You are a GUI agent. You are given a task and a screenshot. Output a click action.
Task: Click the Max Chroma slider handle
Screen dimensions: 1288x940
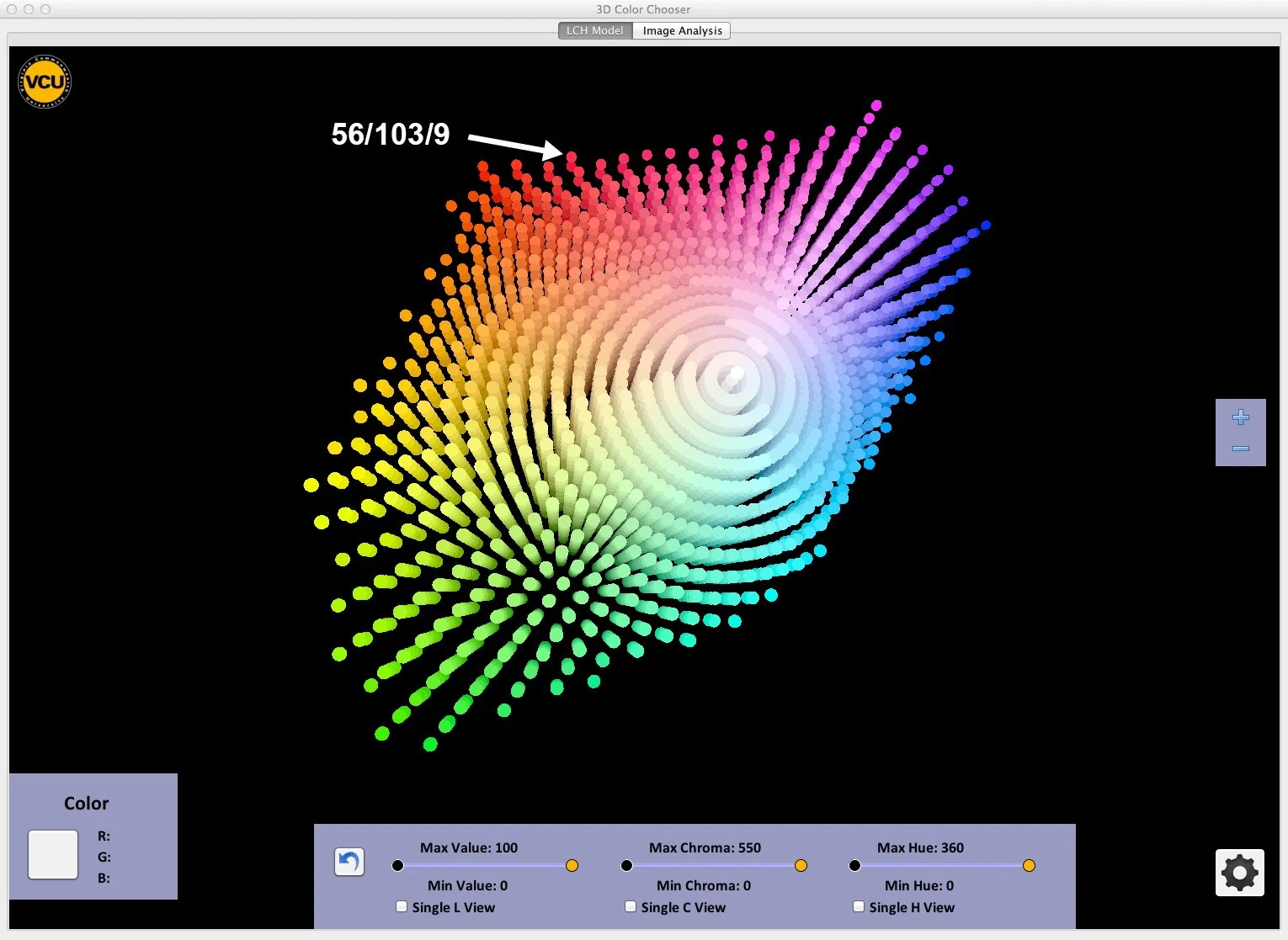click(x=801, y=865)
